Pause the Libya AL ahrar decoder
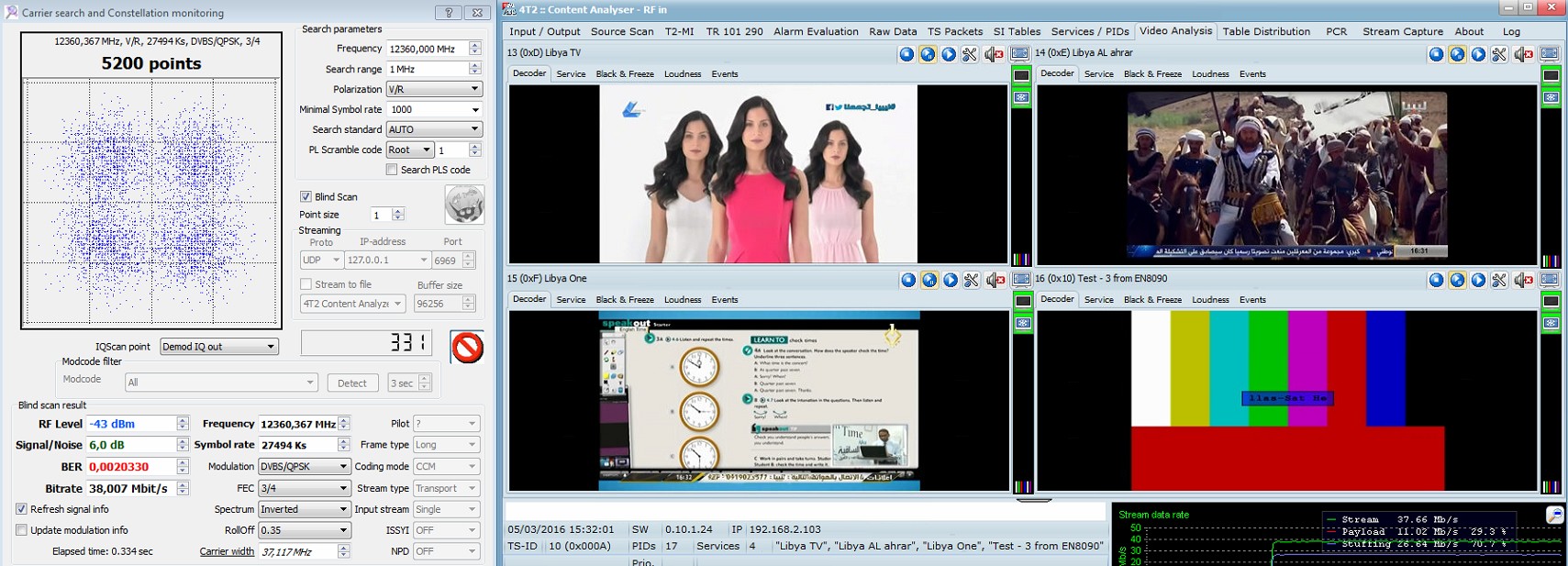Image resolution: width=1568 pixels, height=566 pixels. (1457, 54)
